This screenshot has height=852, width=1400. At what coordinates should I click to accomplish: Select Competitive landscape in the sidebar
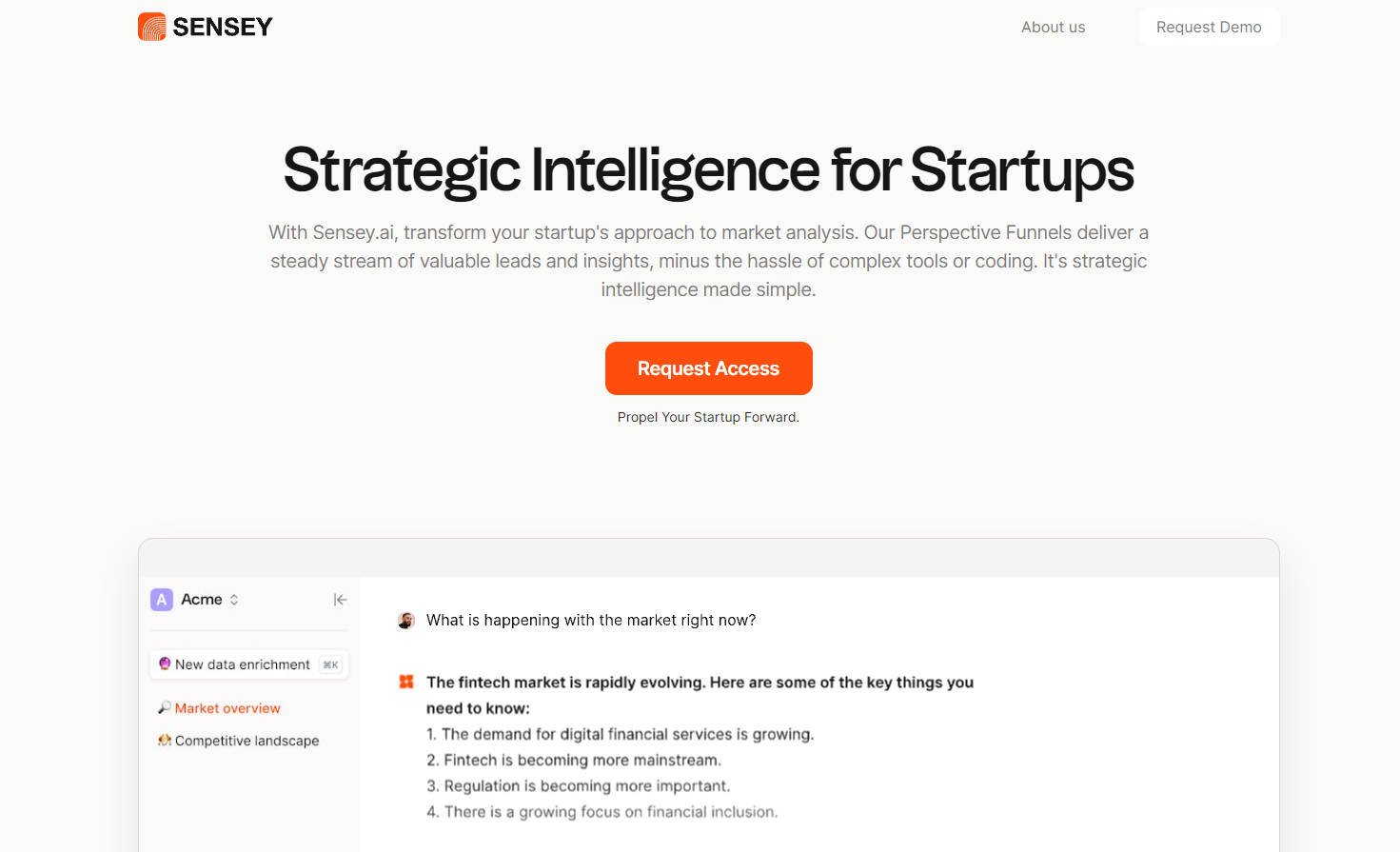click(246, 741)
